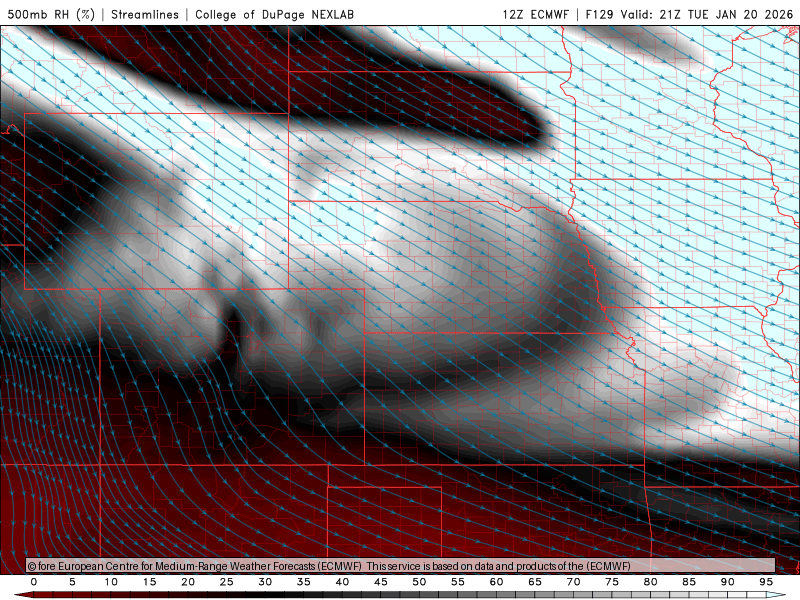
Task: Click the 10 label on the color scale
Action: coord(111,582)
